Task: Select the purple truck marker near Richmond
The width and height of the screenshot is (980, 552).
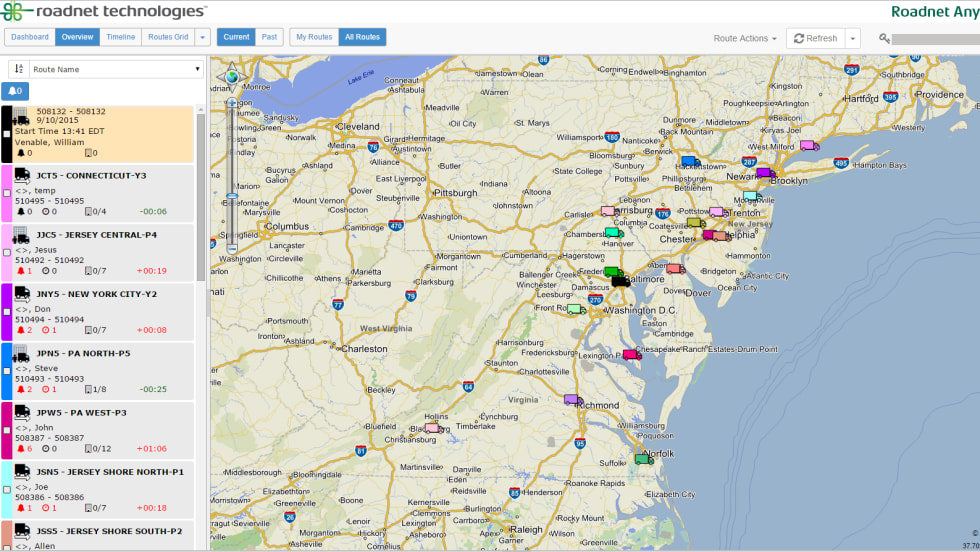Action: [573, 400]
